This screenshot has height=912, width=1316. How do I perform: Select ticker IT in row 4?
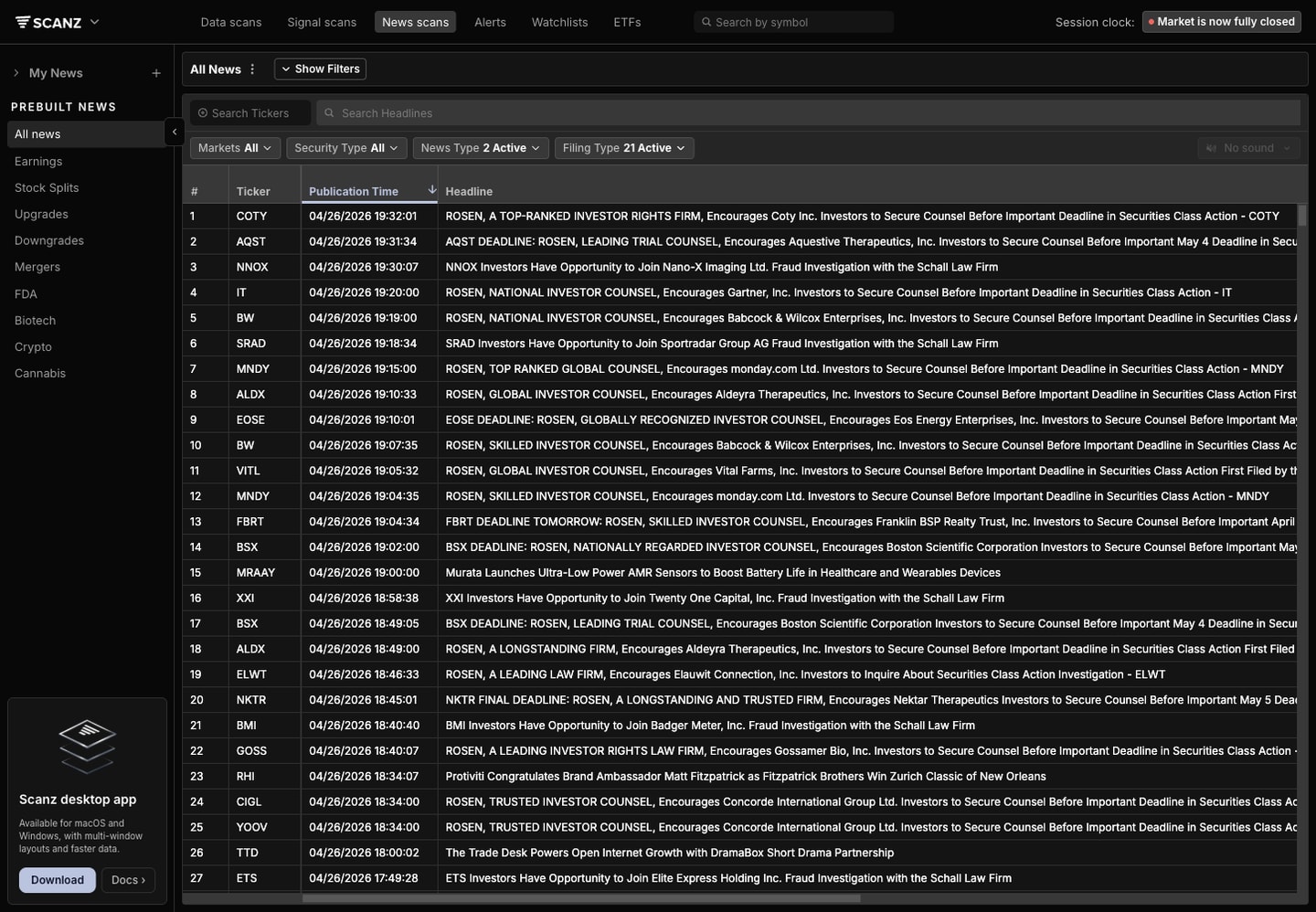tap(241, 293)
